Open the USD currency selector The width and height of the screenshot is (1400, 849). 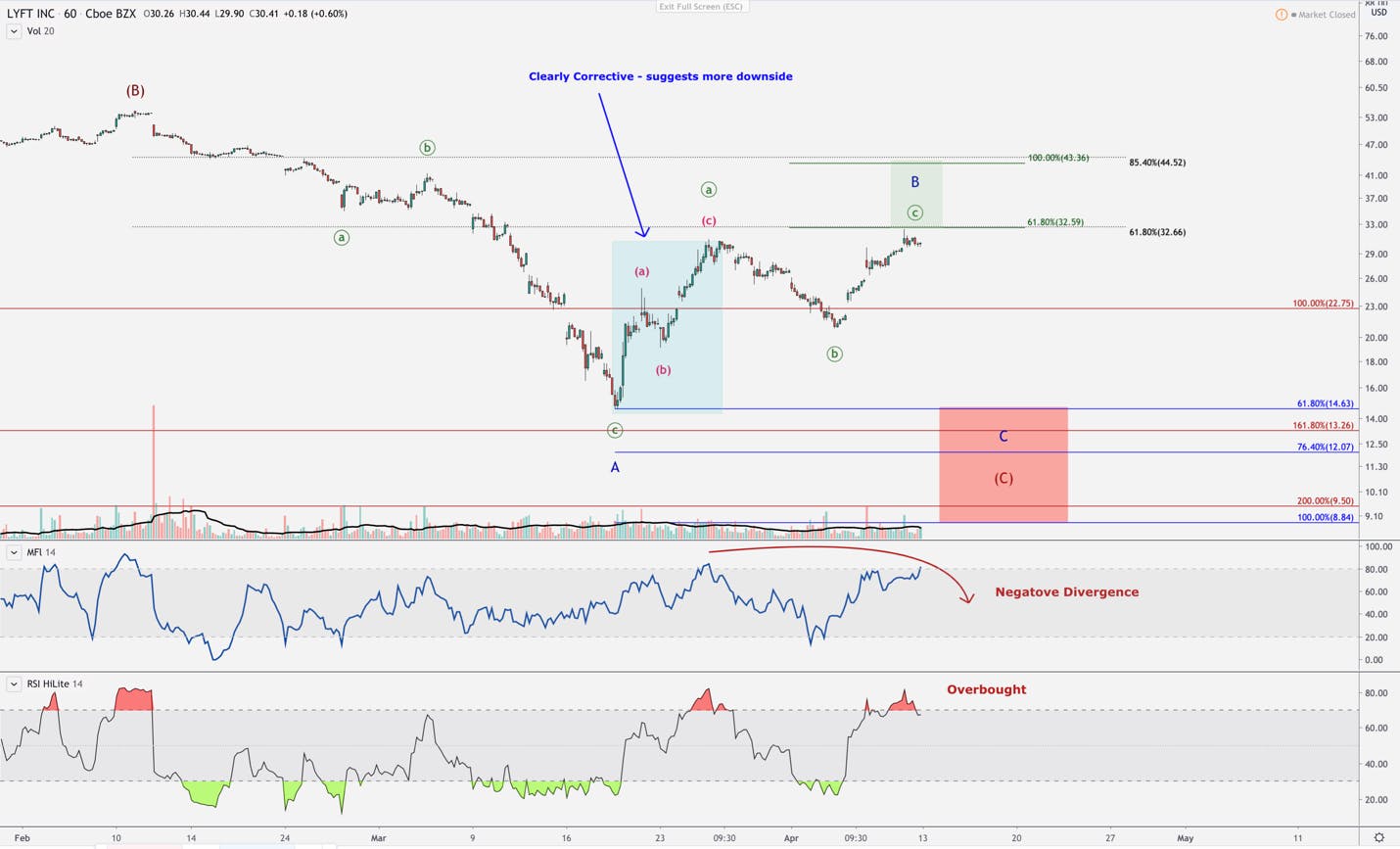tap(1378, 13)
